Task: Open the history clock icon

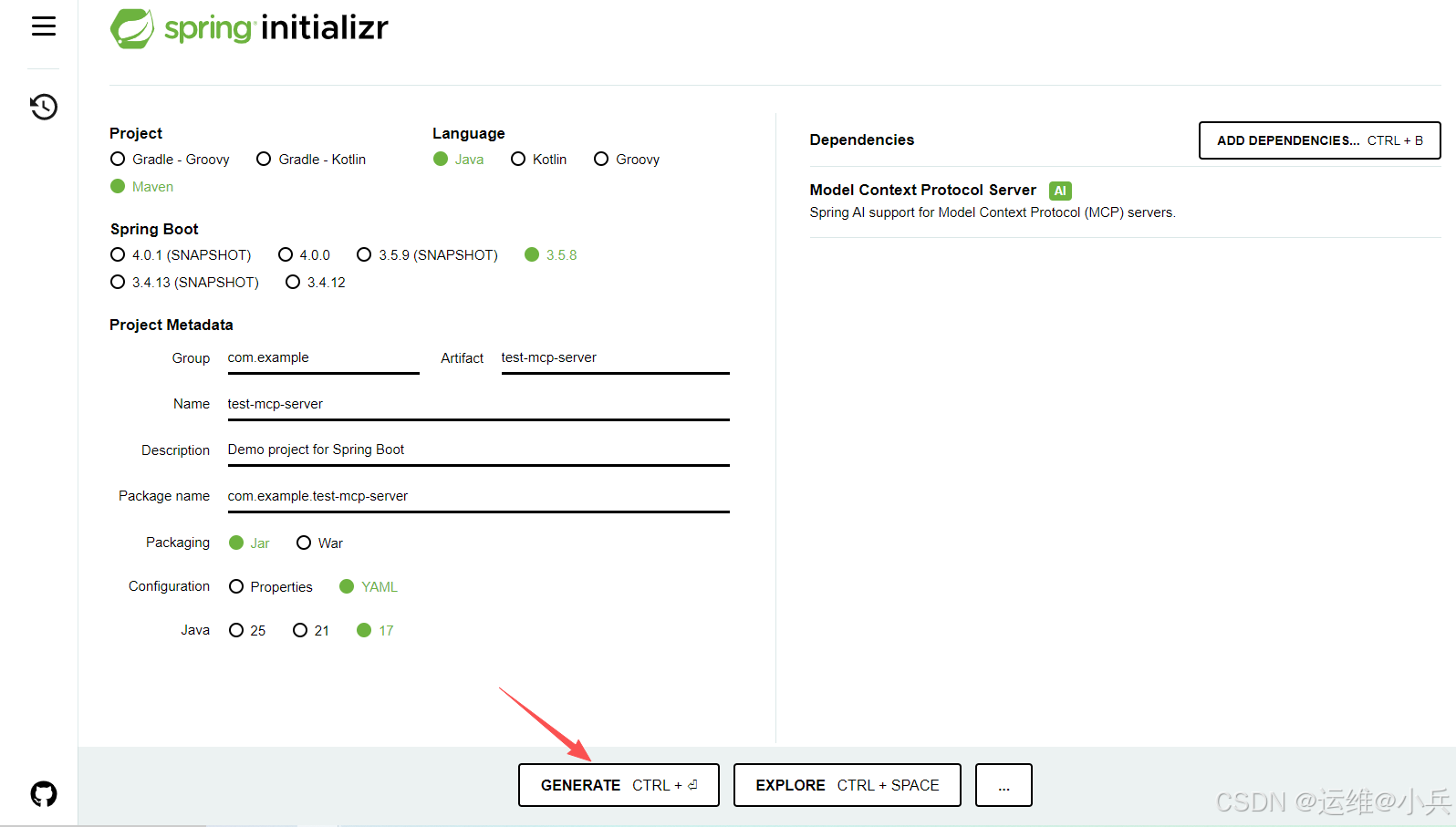Action: coord(44,107)
